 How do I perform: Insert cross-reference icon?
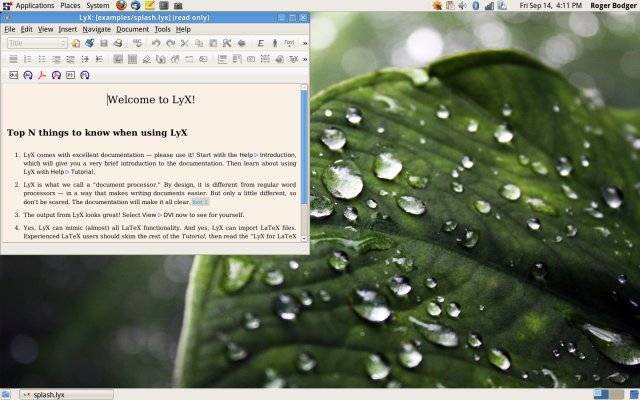tap(161, 59)
